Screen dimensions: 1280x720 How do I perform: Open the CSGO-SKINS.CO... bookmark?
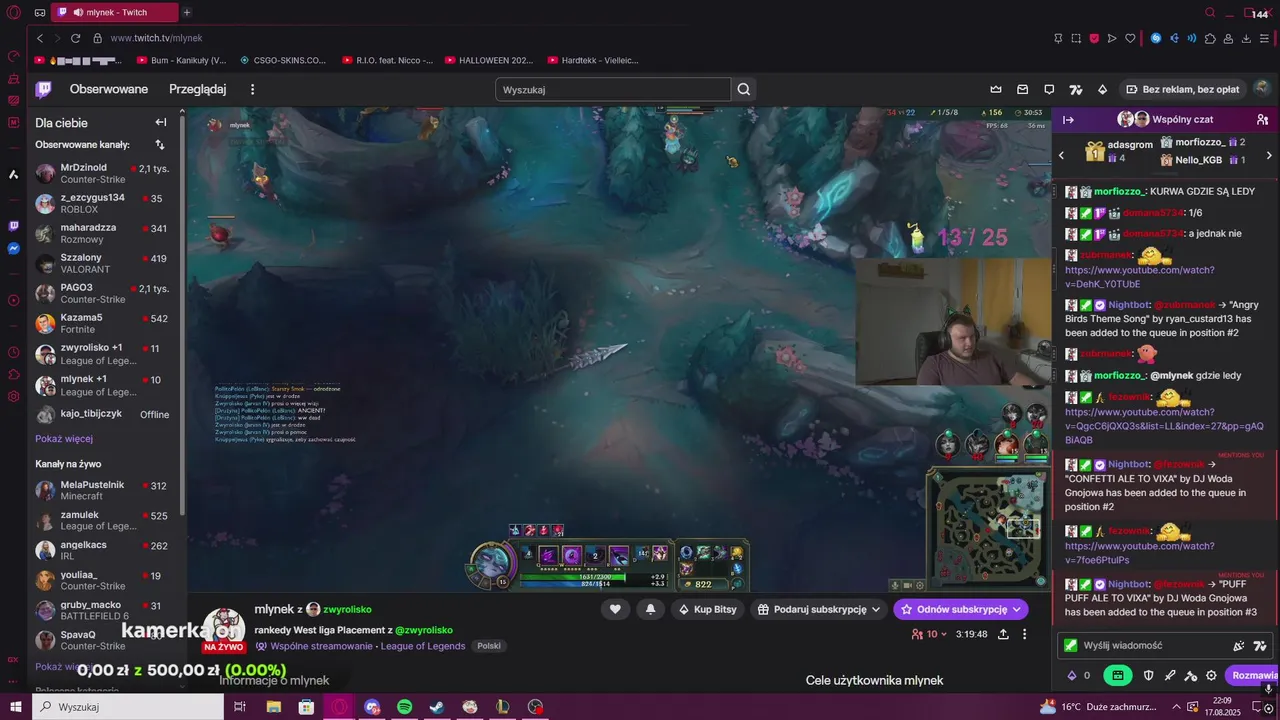pyautogui.click(x=282, y=60)
